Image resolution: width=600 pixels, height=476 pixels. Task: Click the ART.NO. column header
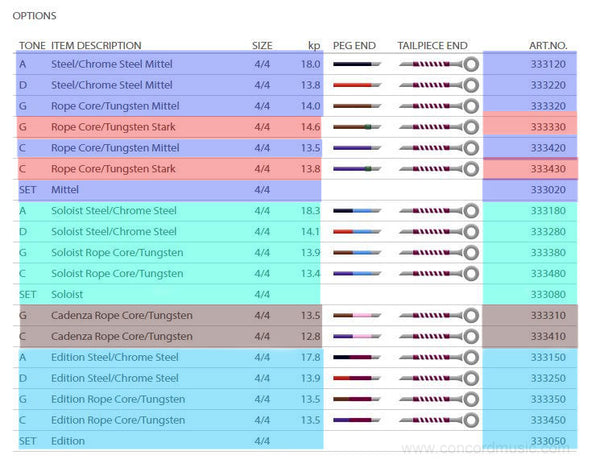pyautogui.click(x=548, y=45)
